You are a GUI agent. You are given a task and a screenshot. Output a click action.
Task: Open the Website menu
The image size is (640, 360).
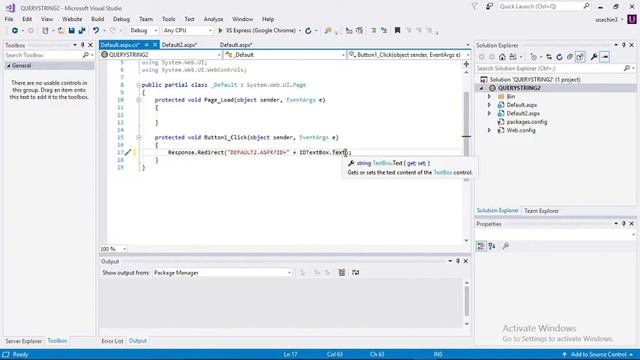point(72,19)
